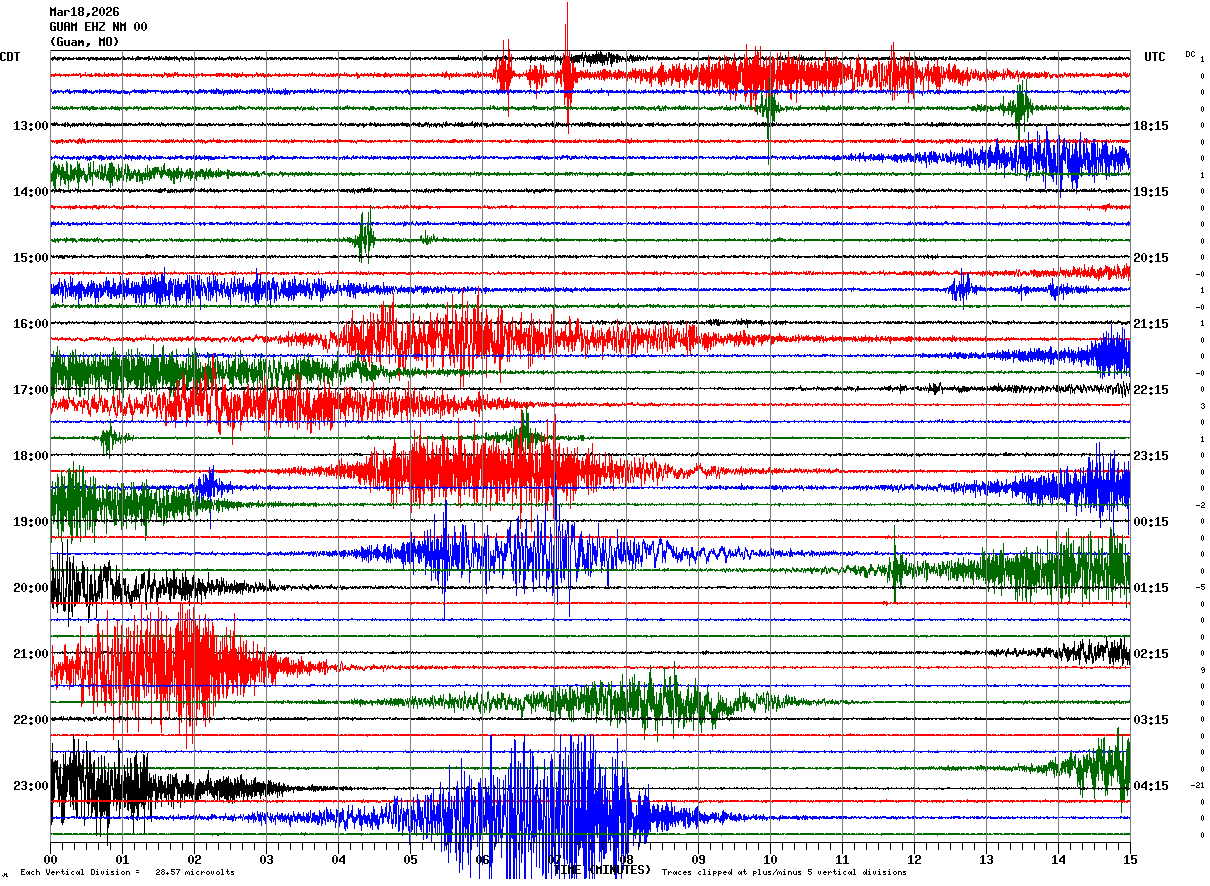Click the 01 minute axis tick label
Image resolution: width=1210 pixels, height=886 pixels.
click(122, 859)
